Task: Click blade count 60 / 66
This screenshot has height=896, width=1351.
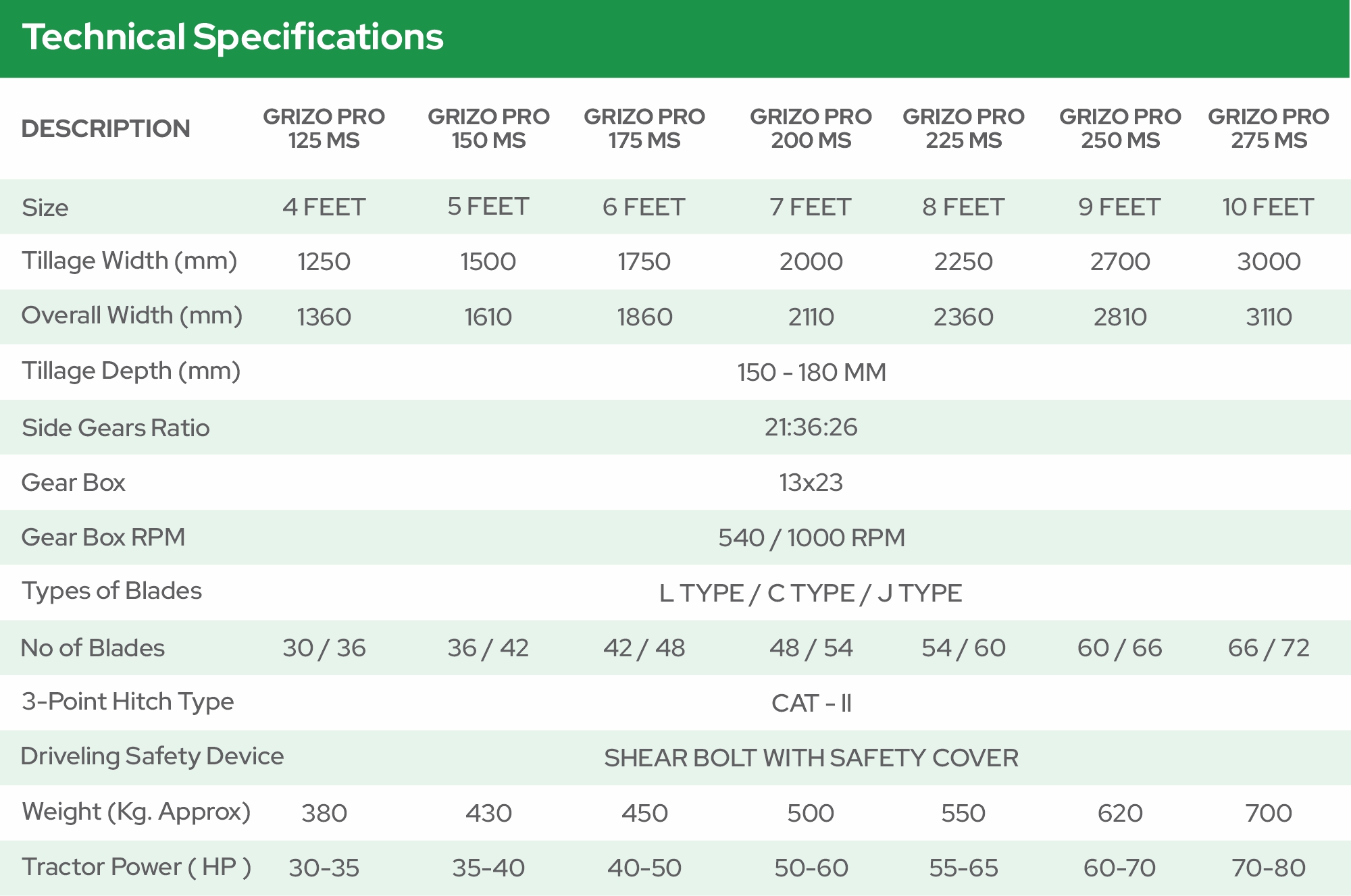Action: [1120, 648]
